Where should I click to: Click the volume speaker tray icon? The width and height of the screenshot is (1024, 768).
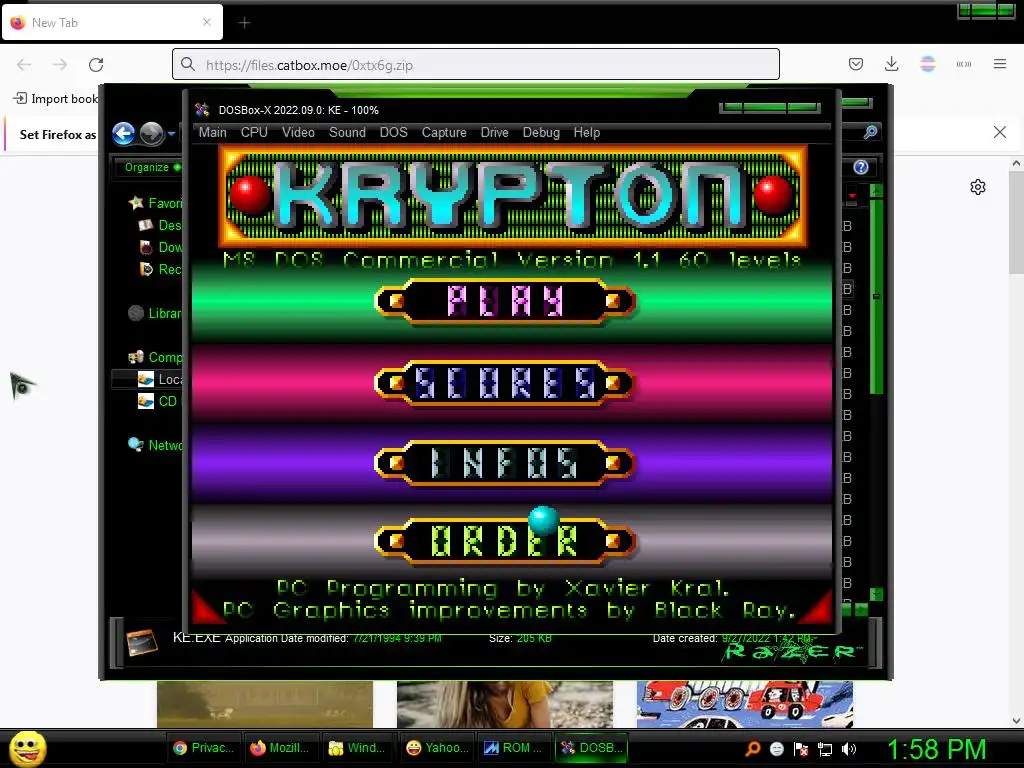coord(849,748)
